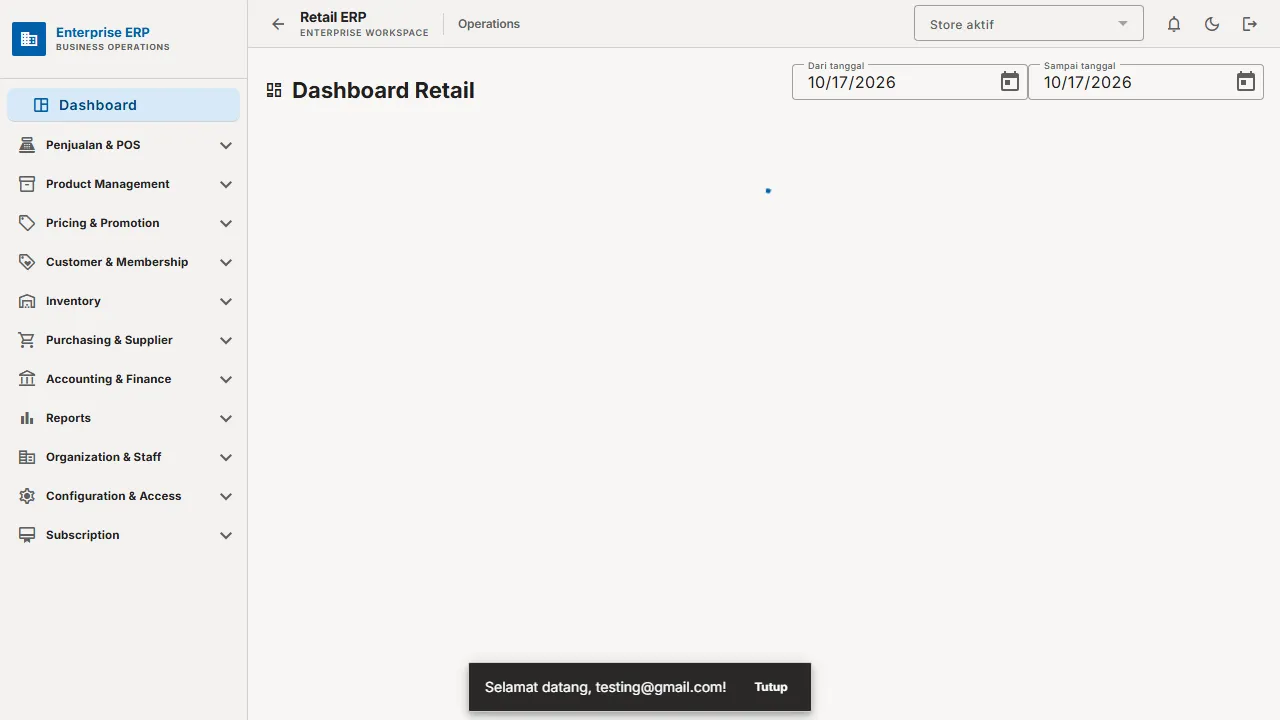Expand Pricing & Promotion chevron
This screenshot has height=720, width=1280.
click(226, 223)
